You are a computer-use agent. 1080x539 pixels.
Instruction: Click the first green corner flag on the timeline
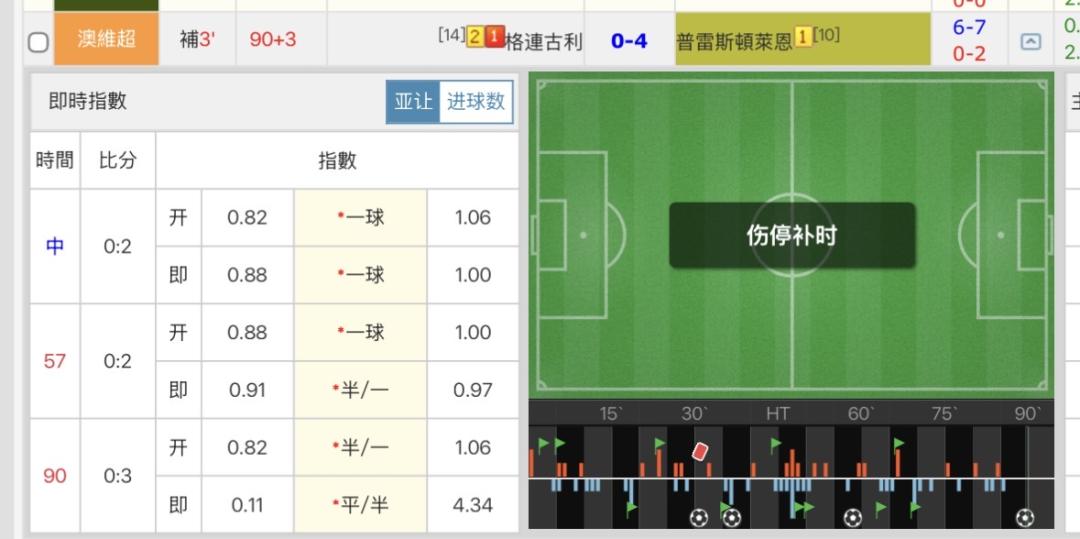click(543, 441)
